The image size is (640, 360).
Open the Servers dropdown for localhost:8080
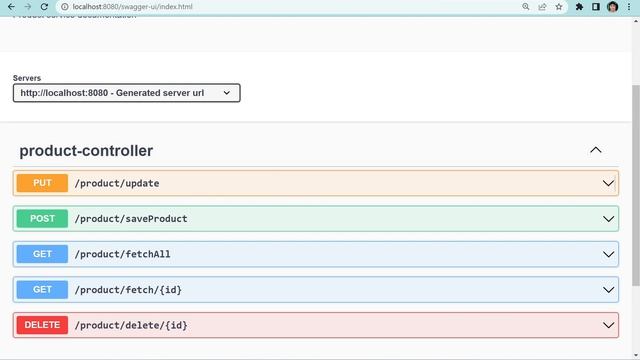point(127,93)
